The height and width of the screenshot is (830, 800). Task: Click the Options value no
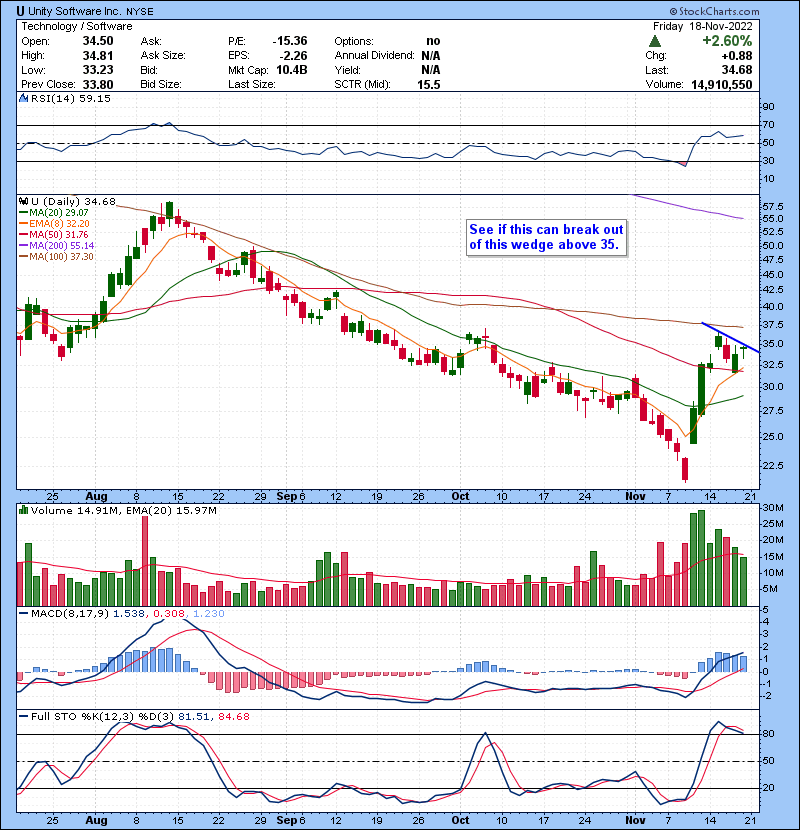pos(433,41)
